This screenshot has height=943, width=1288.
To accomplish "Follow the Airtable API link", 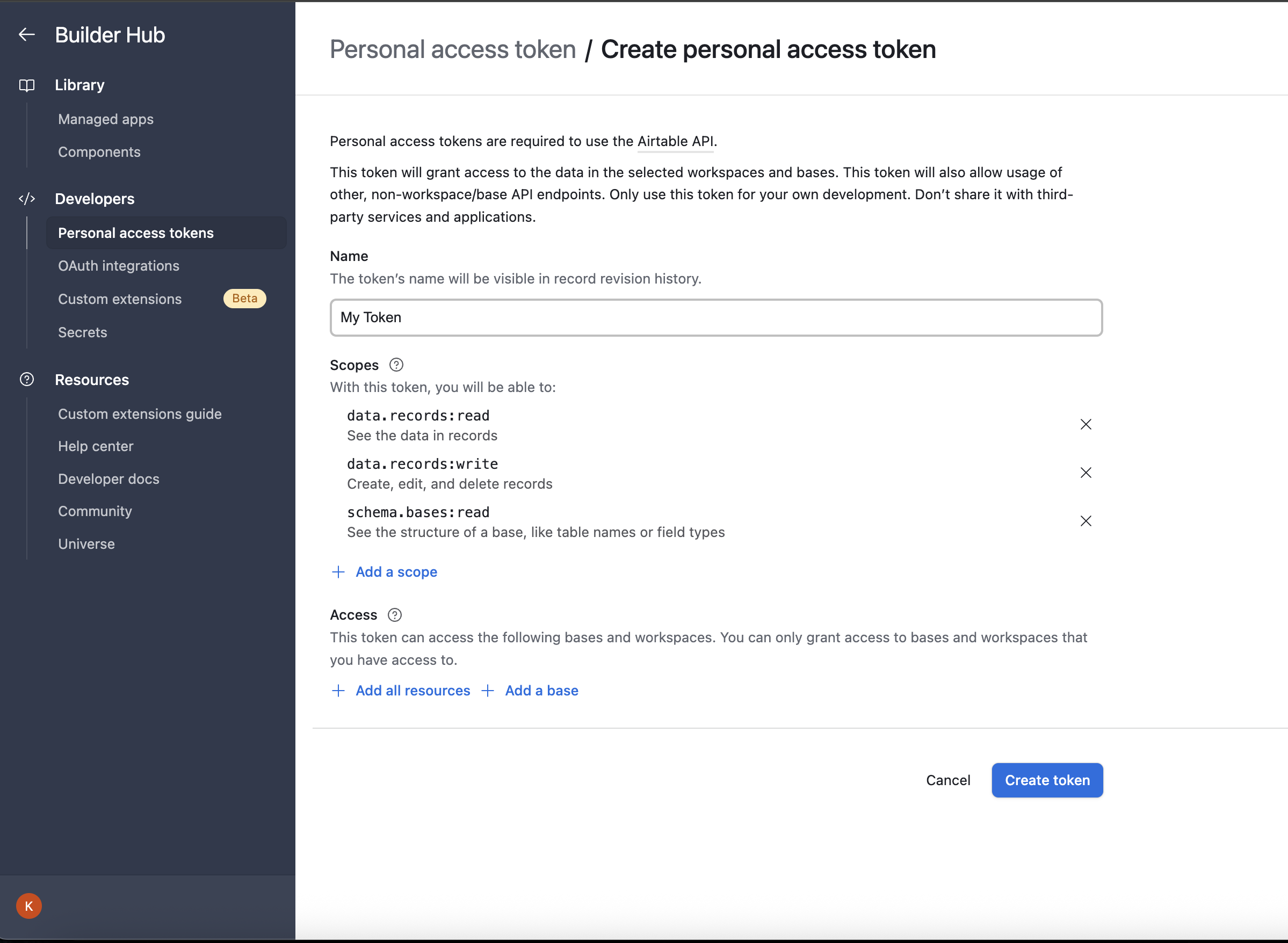I will 675,142.
